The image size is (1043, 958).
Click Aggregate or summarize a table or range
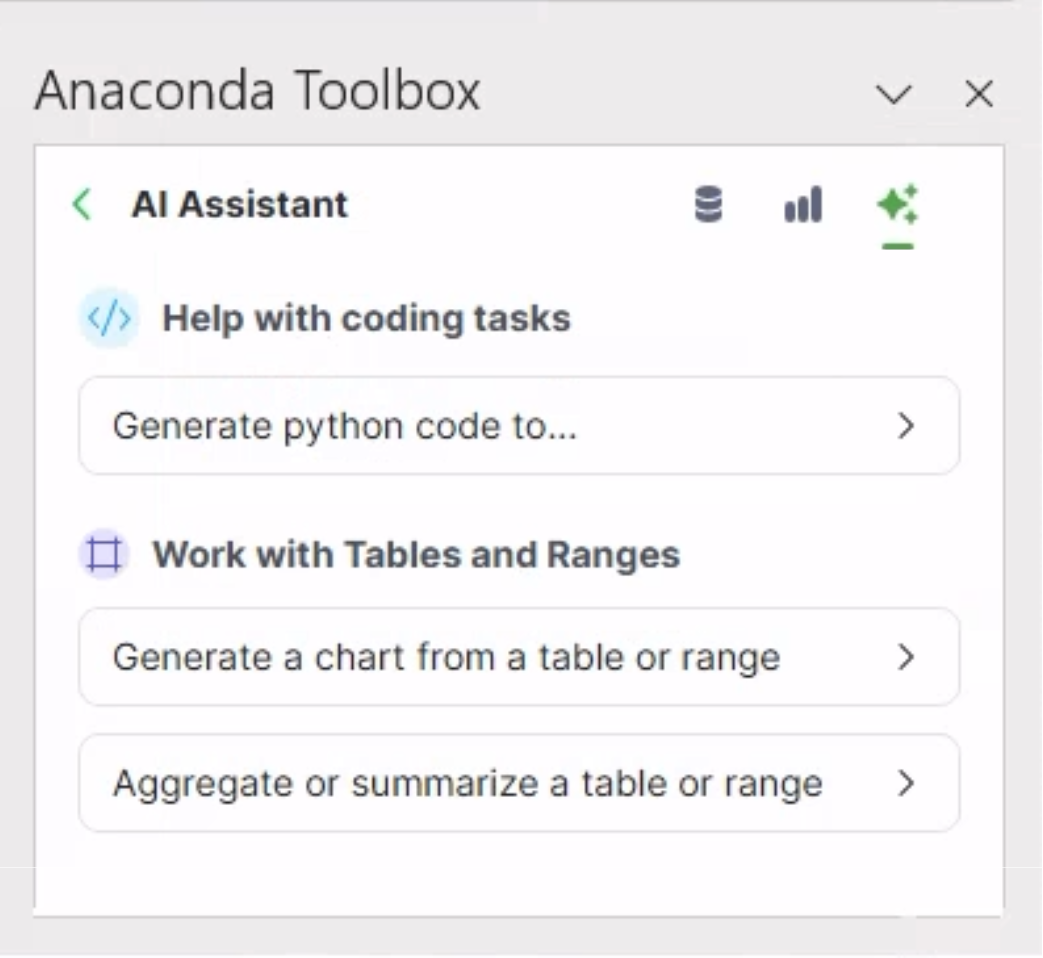pyautogui.click(x=519, y=784)
